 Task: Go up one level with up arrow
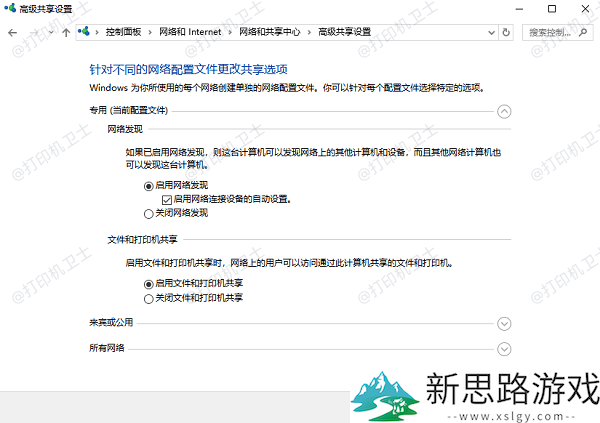pos(66,33)
